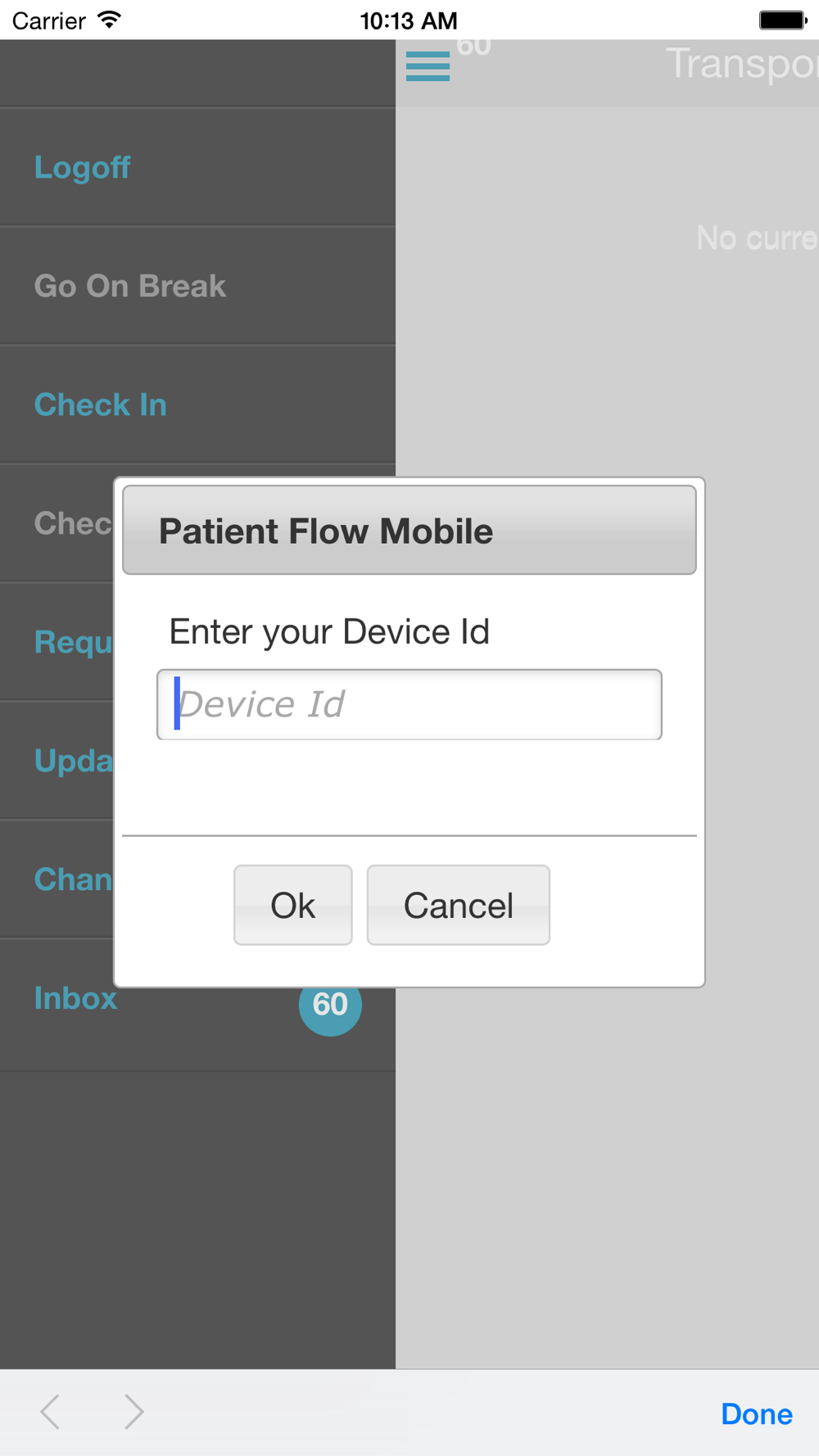819x1456 pixels.
Task: Select Check In from the side menu
Action: [101, 405]
